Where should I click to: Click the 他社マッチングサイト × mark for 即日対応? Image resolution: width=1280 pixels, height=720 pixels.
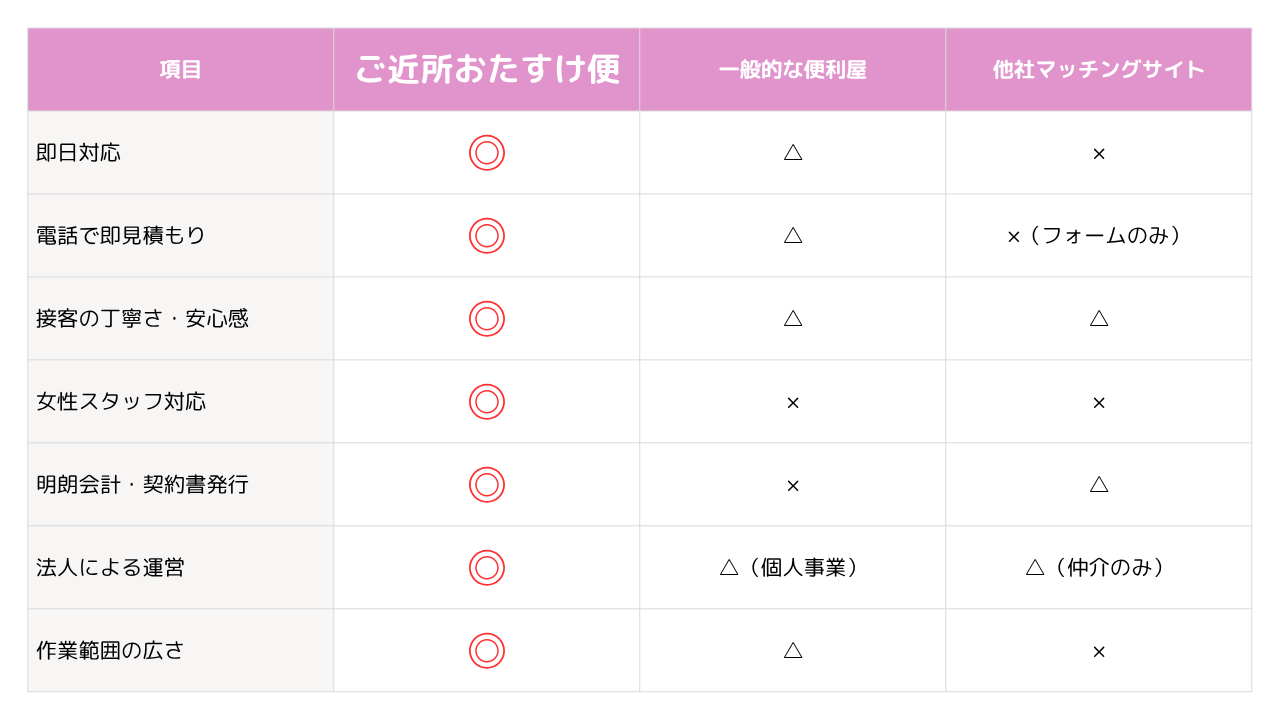[x=1099, y=154]
